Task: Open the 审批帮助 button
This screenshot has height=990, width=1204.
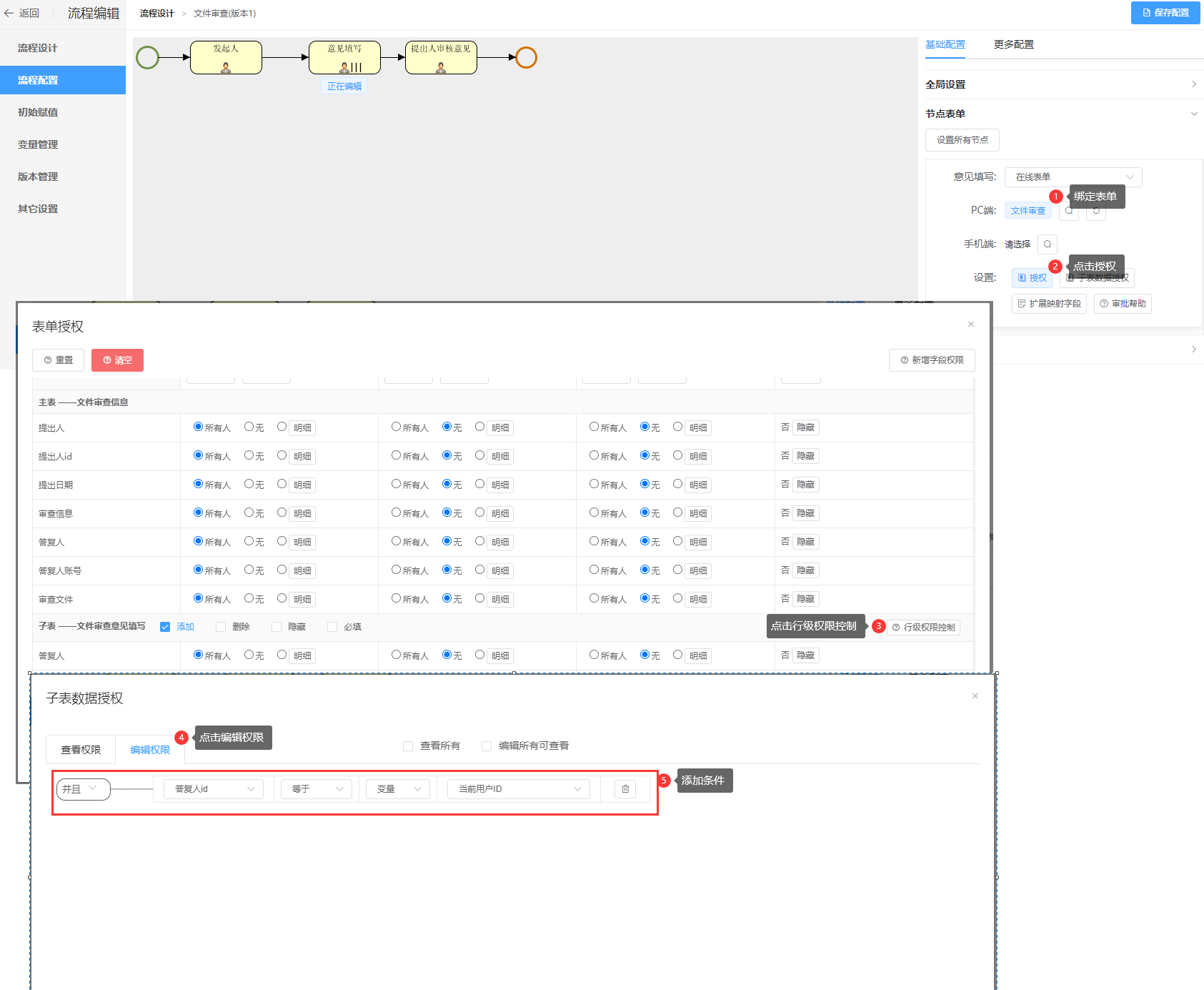Action: tap(1123, 304)
